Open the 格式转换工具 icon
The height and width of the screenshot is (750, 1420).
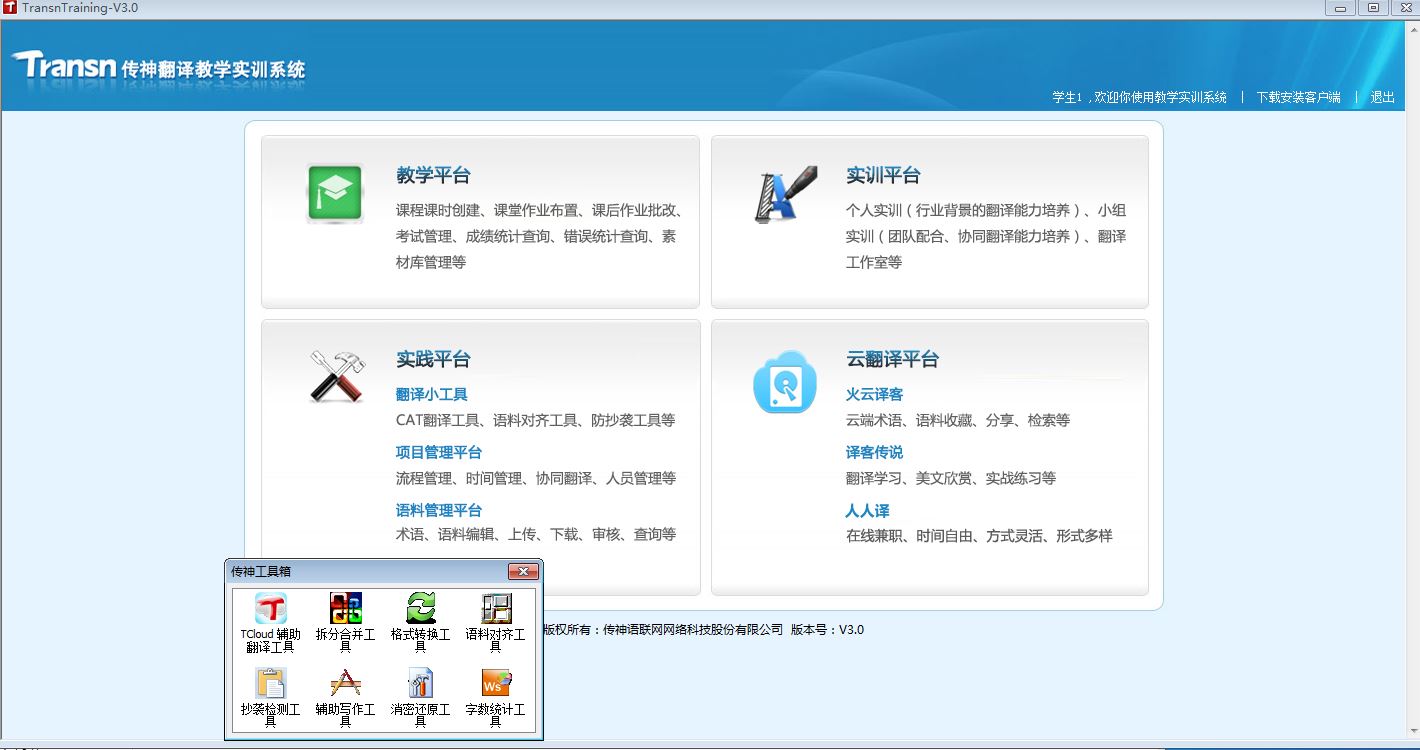(x=421, y=609)
